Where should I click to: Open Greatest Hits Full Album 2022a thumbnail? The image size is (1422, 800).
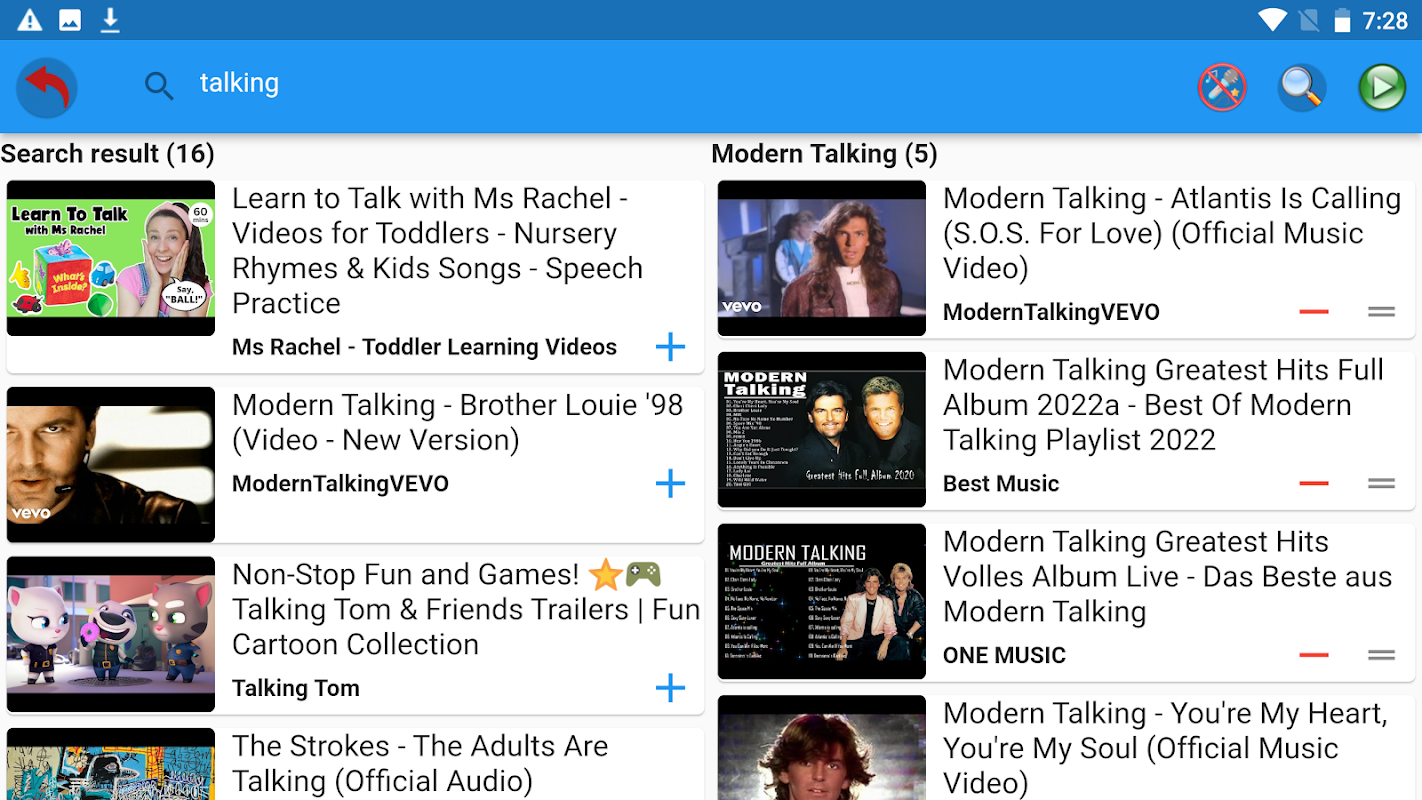(x=822, y=430)
